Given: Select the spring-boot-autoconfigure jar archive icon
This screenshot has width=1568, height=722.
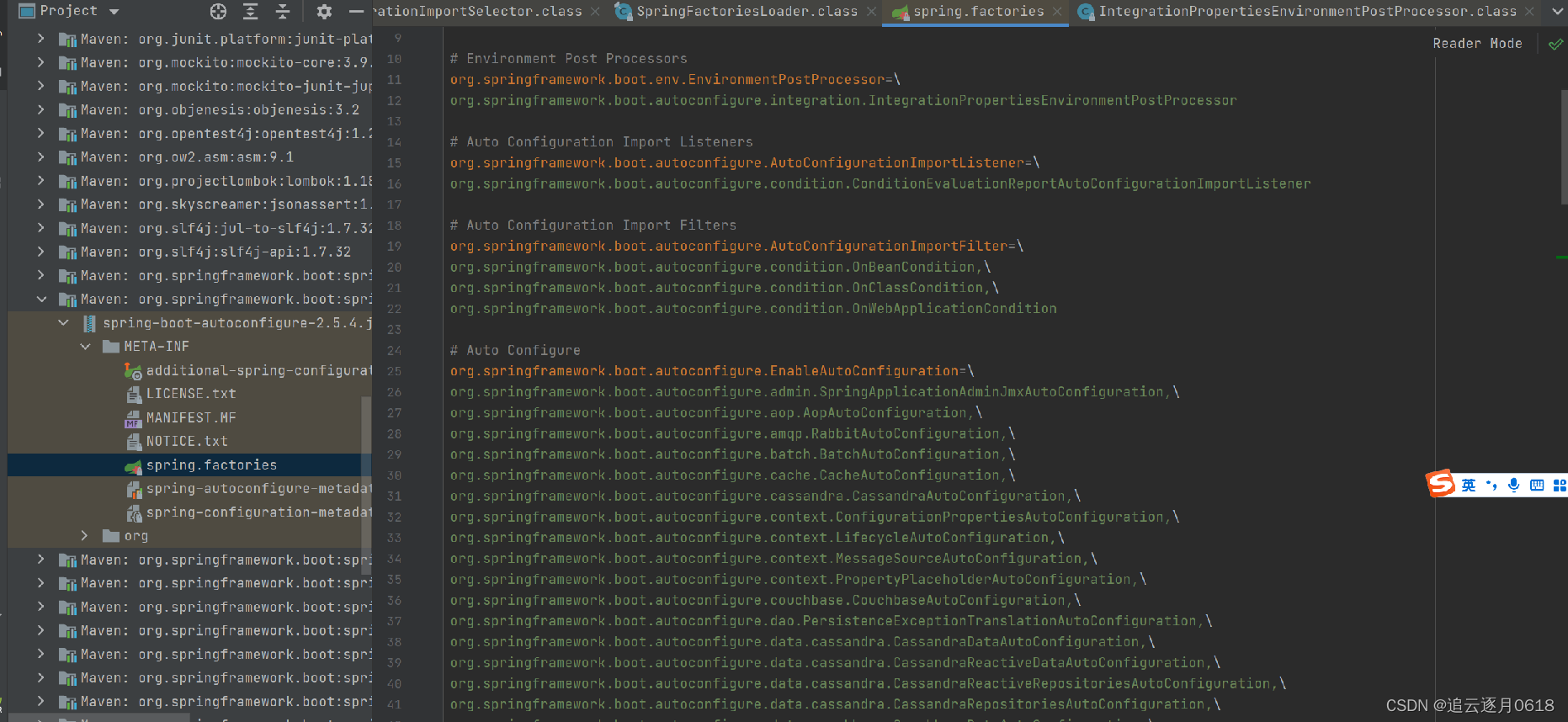Looking at the screenshot, I should tap(89, 323).
